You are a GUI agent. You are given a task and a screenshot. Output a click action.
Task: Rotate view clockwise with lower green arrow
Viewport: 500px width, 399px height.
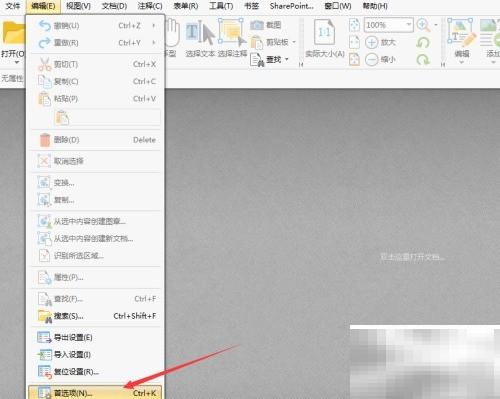(x=423, y=60)
